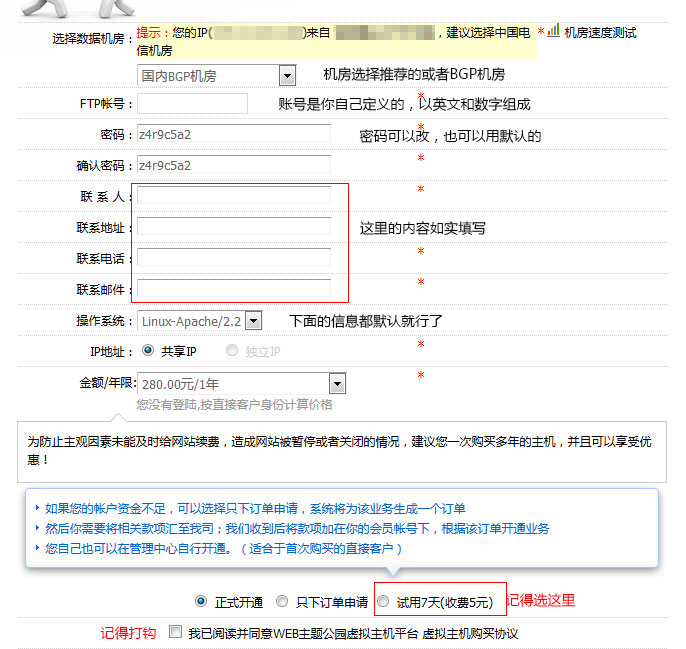This screenshot has height=649, width=686.
Task: Choose the 正式开通 radio option
Action: point(201,602)
